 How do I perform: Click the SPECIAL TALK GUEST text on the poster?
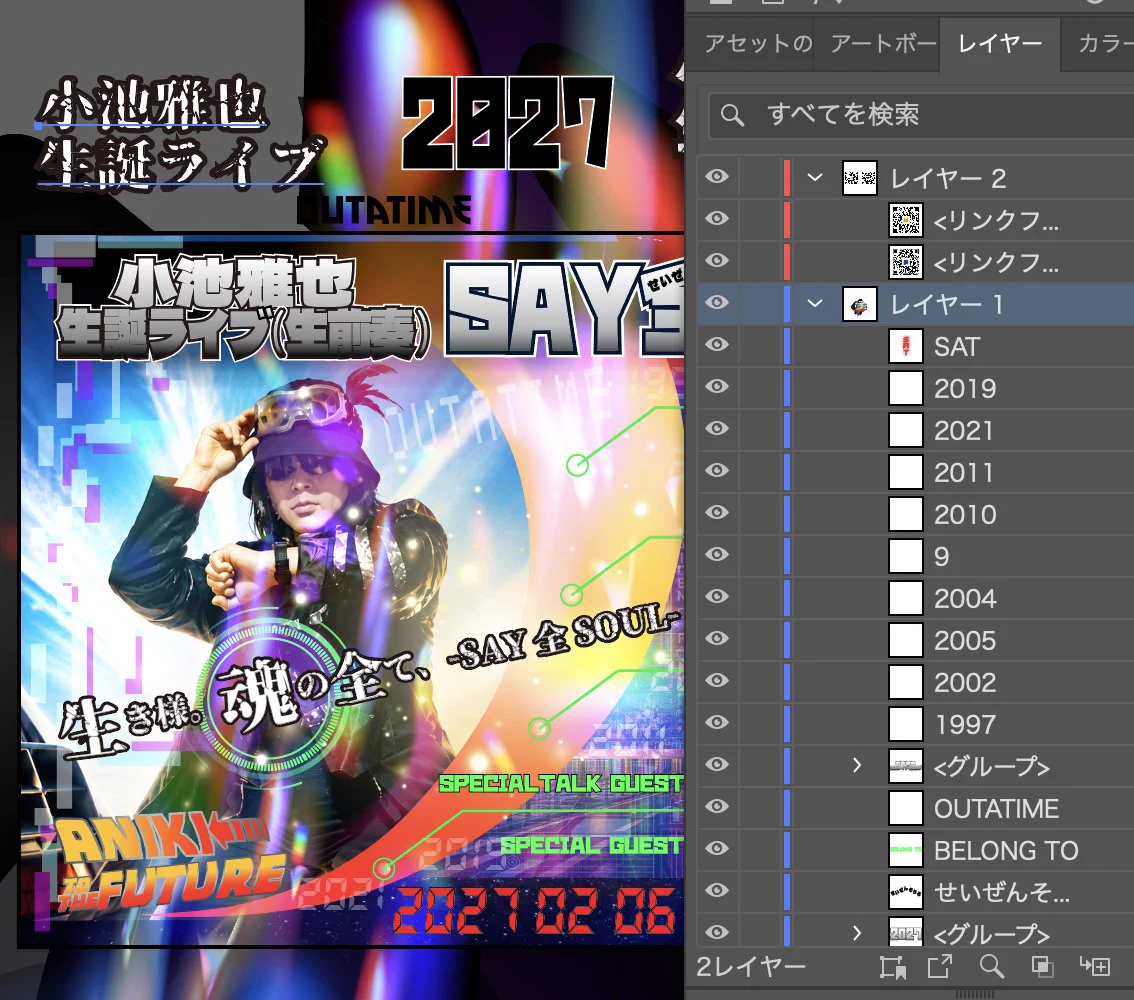coord(560,783)
